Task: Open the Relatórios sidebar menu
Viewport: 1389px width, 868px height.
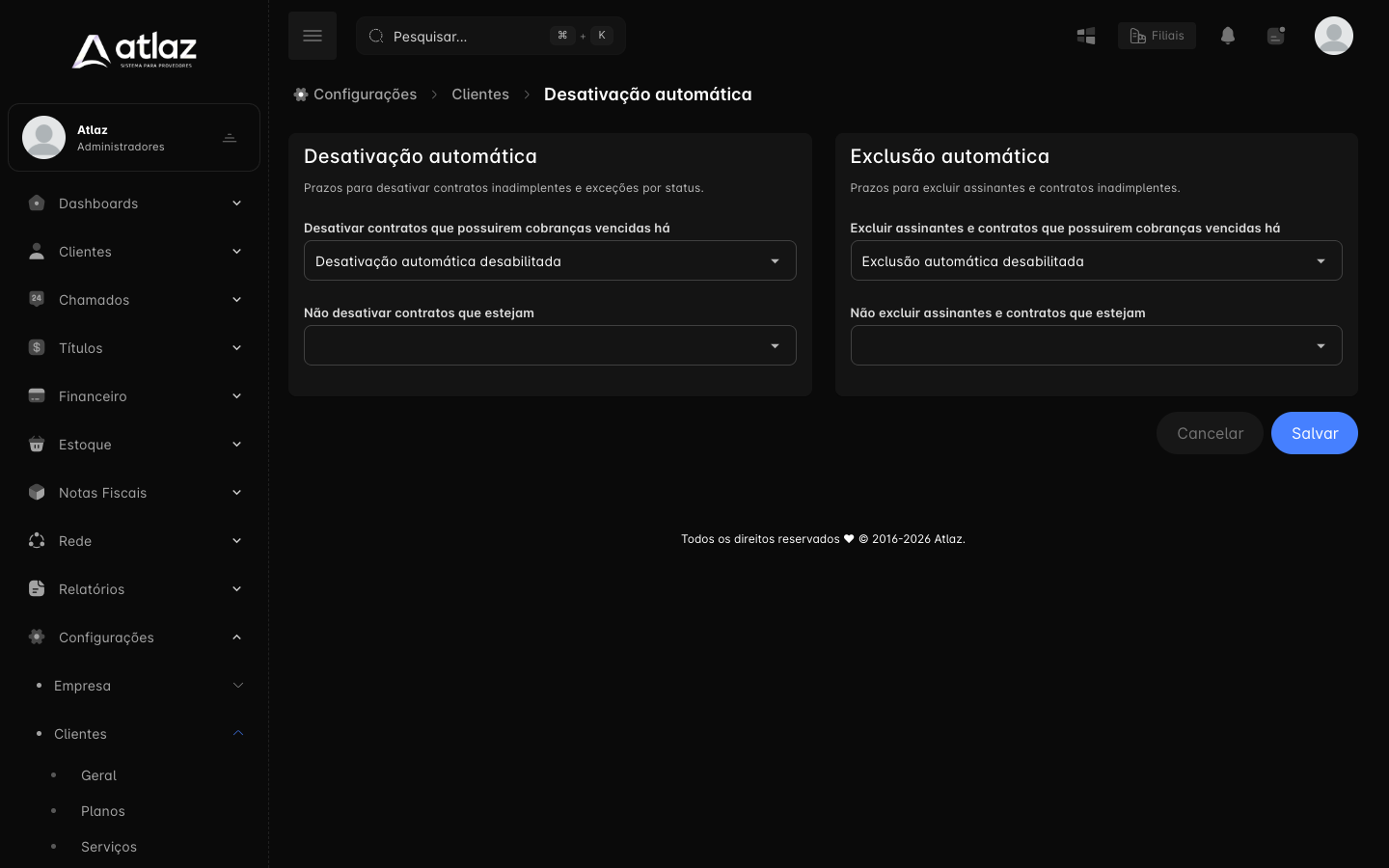Action: (x=134, y=589)
